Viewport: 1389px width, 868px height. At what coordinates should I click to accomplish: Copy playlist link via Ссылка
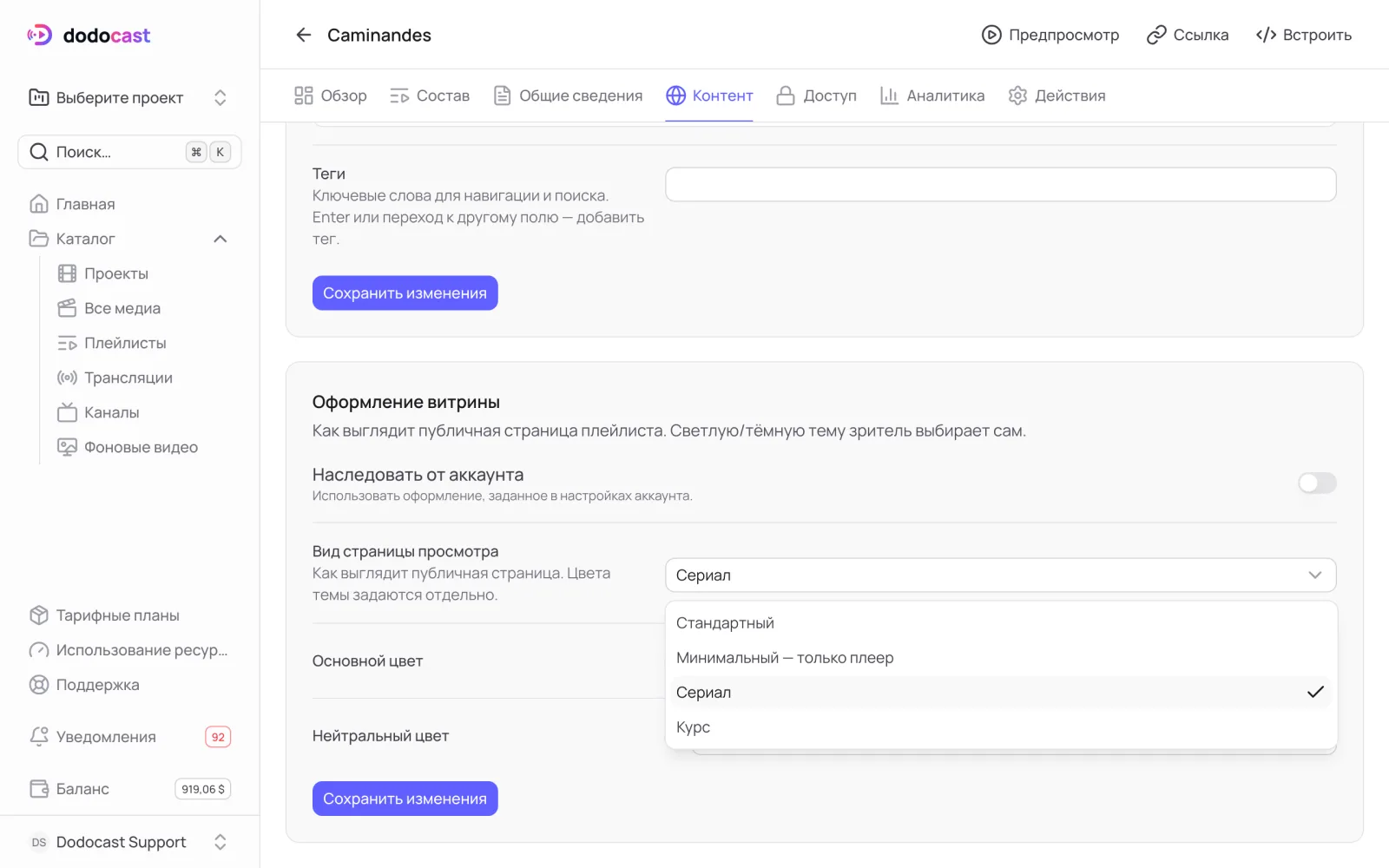coord(1188,35)
